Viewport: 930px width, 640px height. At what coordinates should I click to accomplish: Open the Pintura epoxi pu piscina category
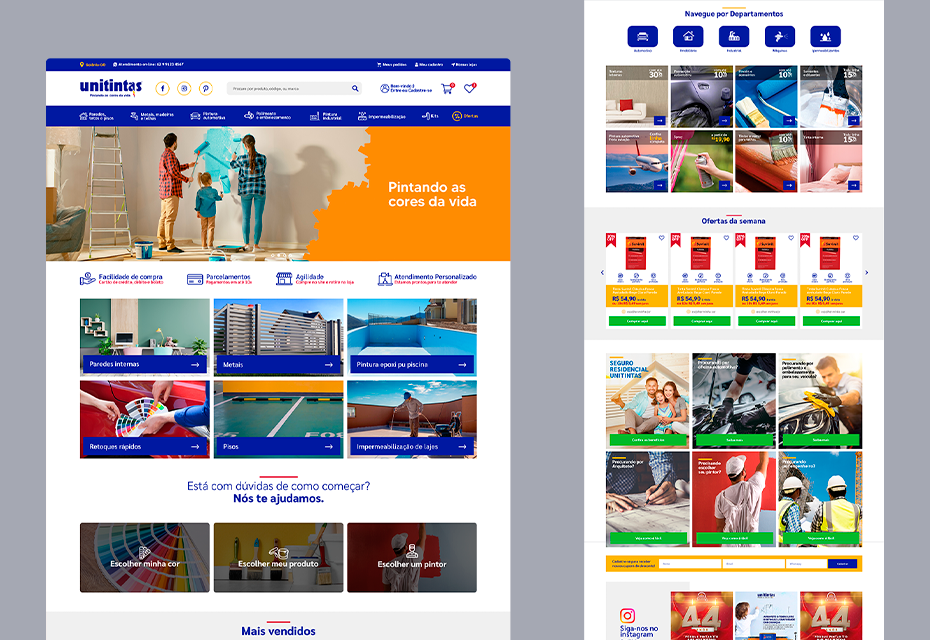click(412, 337)
